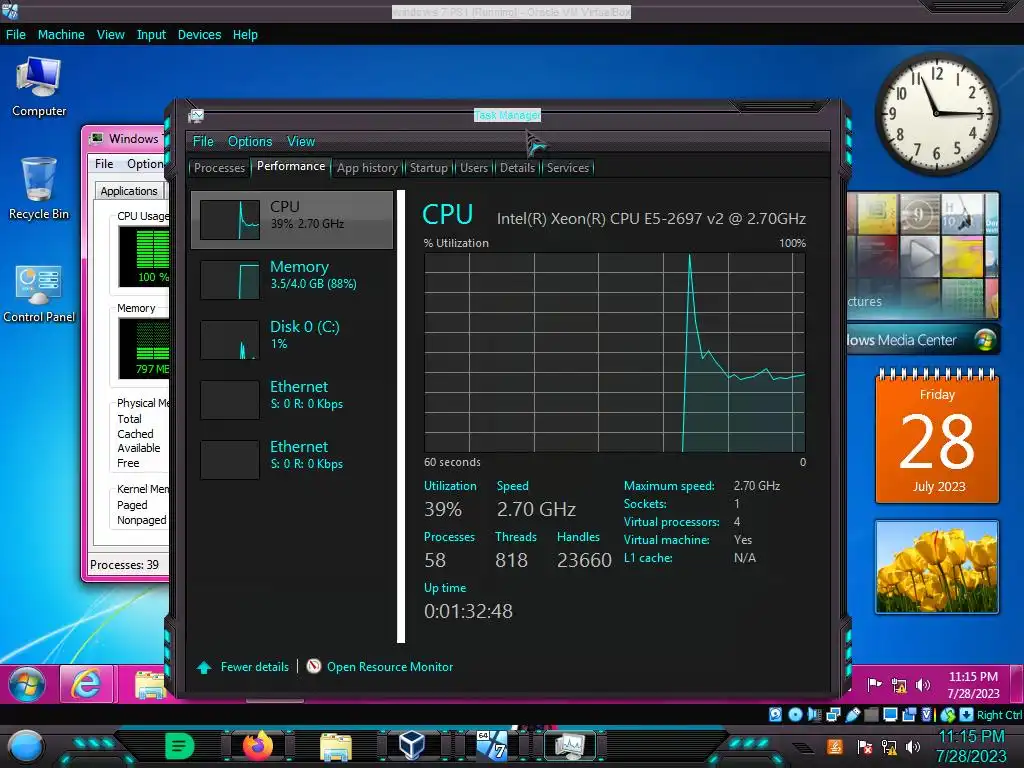Click the VirtualBox mouse integration globe icon
This screenshot has height=768, width=1024.
[948, 714]
